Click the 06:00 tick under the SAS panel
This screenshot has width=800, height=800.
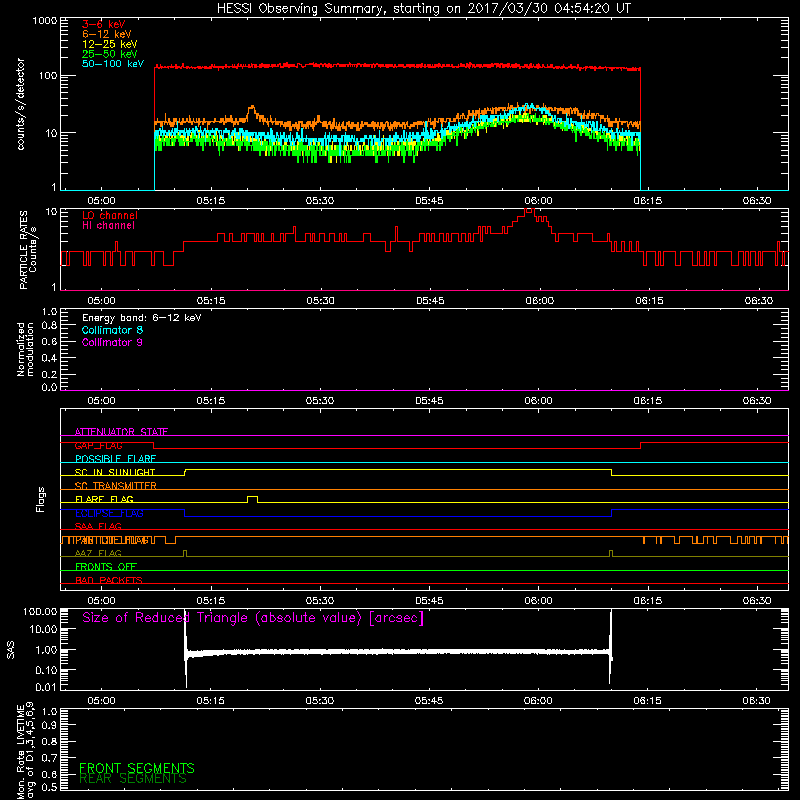(x=538, y=701)
